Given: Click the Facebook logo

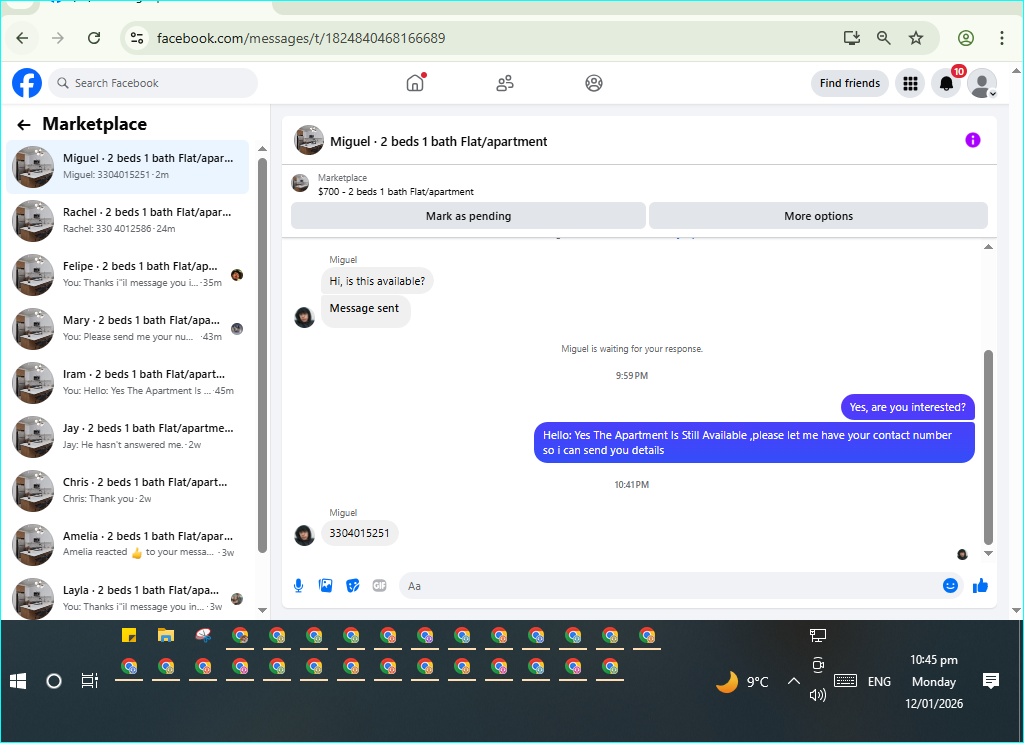Looking at the screenshot, I should coord(27,83).
